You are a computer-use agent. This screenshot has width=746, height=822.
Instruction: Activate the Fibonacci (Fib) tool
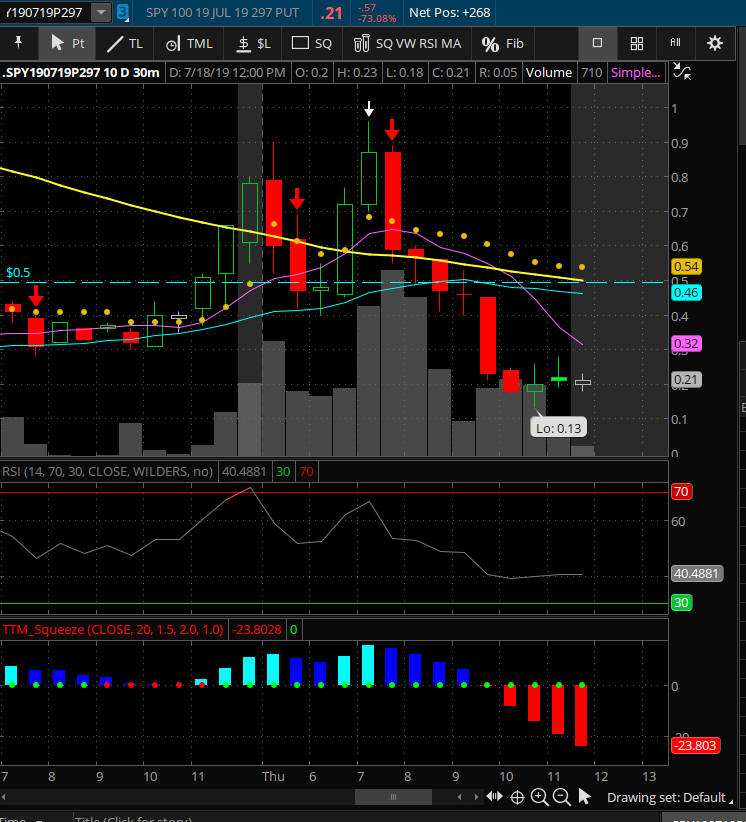[502, 44]
